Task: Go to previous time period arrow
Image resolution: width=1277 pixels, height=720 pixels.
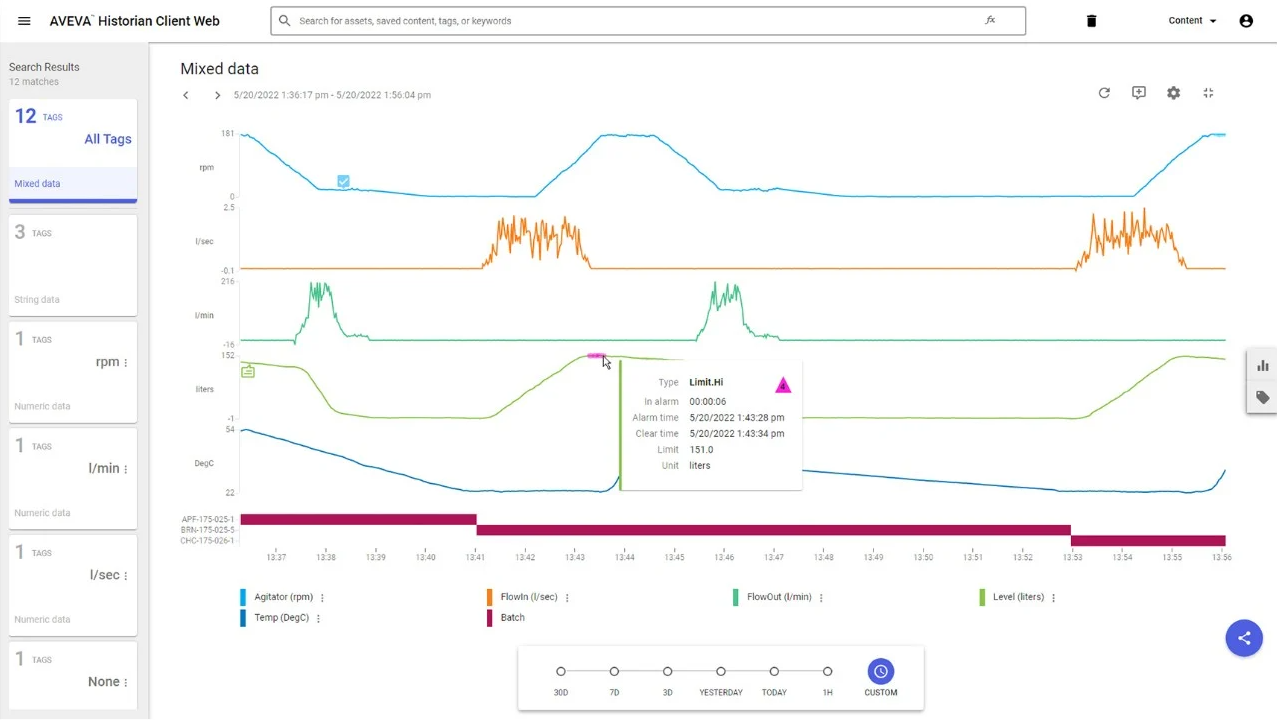Action: pos(186,95)
